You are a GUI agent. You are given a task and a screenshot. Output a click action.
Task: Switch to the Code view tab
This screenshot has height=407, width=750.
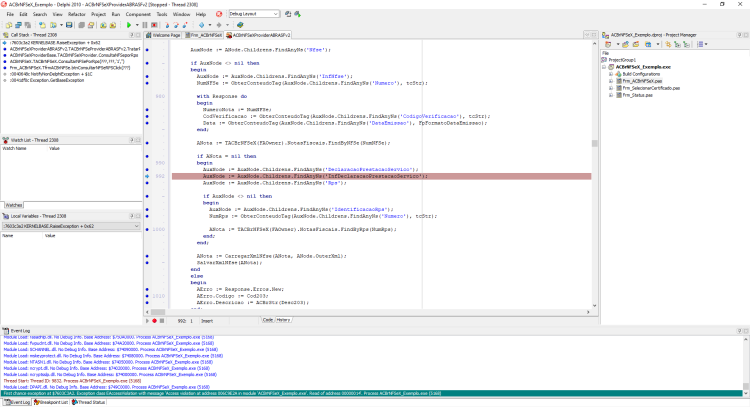coord(268,320)
